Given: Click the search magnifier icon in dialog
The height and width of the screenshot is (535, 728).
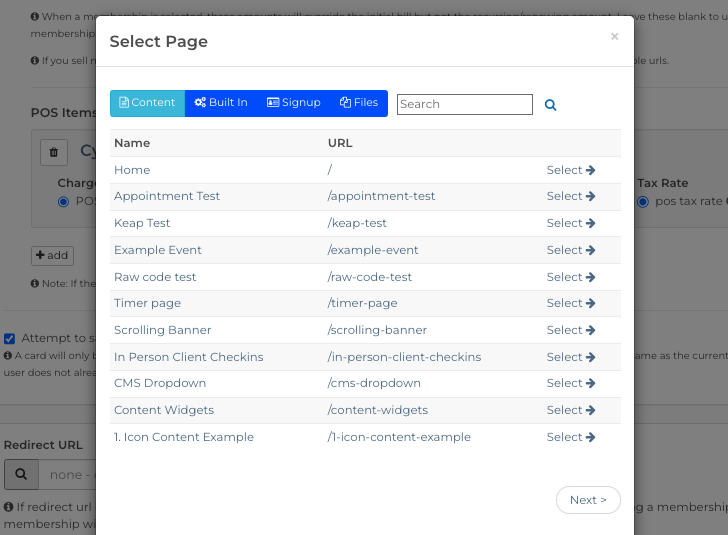Looking at the screenshot, I should pyautogui.click(x=550, y=104).
